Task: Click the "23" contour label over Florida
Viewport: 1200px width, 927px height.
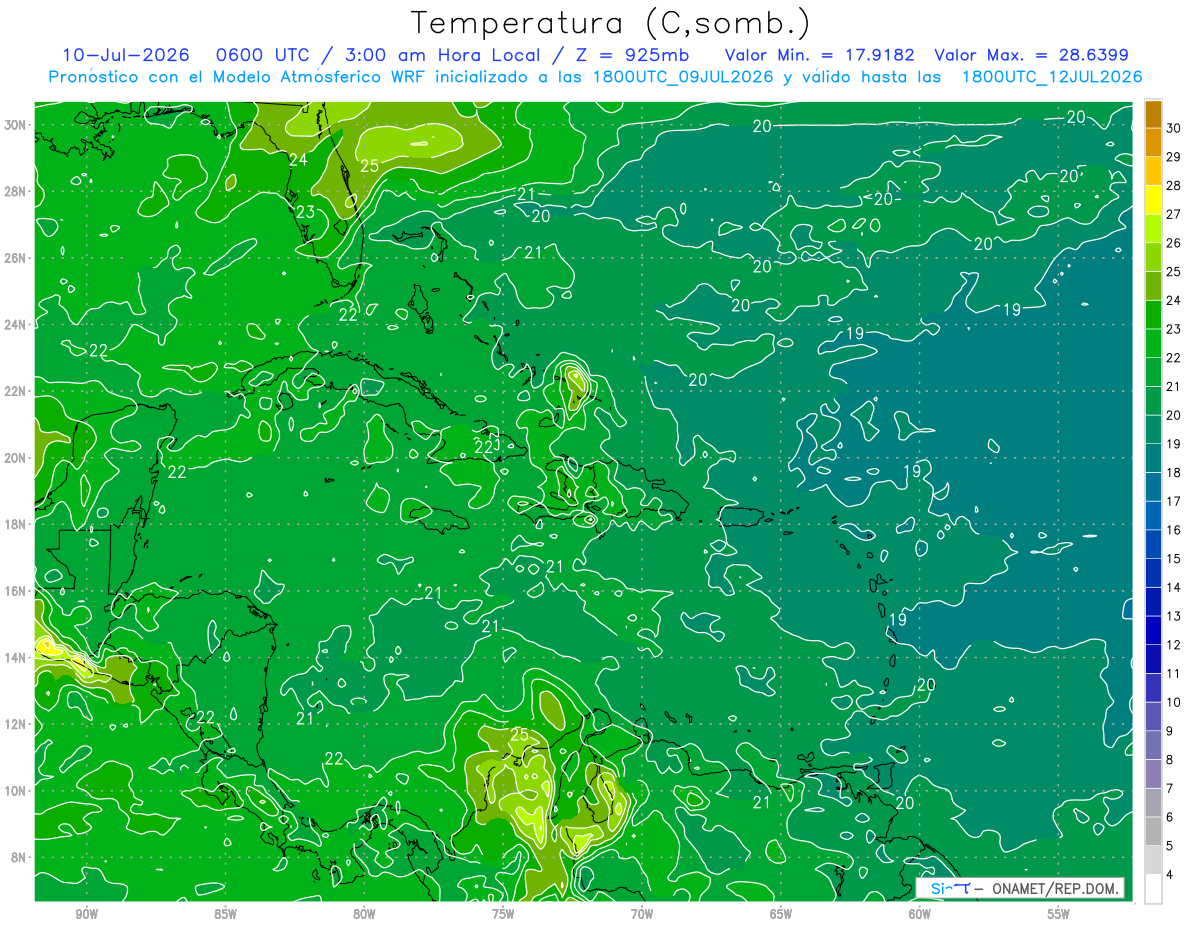Action: coord(305,212)
